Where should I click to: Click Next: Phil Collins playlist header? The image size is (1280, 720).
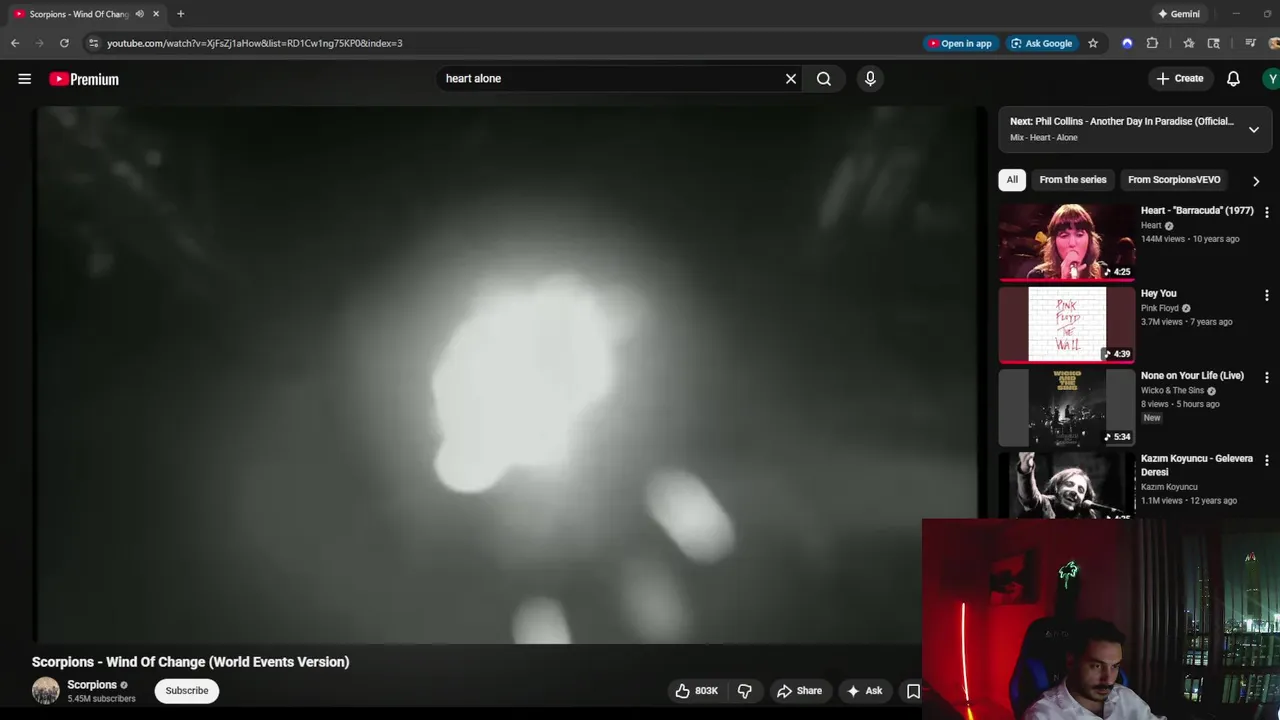click(x=1121, y=122)
